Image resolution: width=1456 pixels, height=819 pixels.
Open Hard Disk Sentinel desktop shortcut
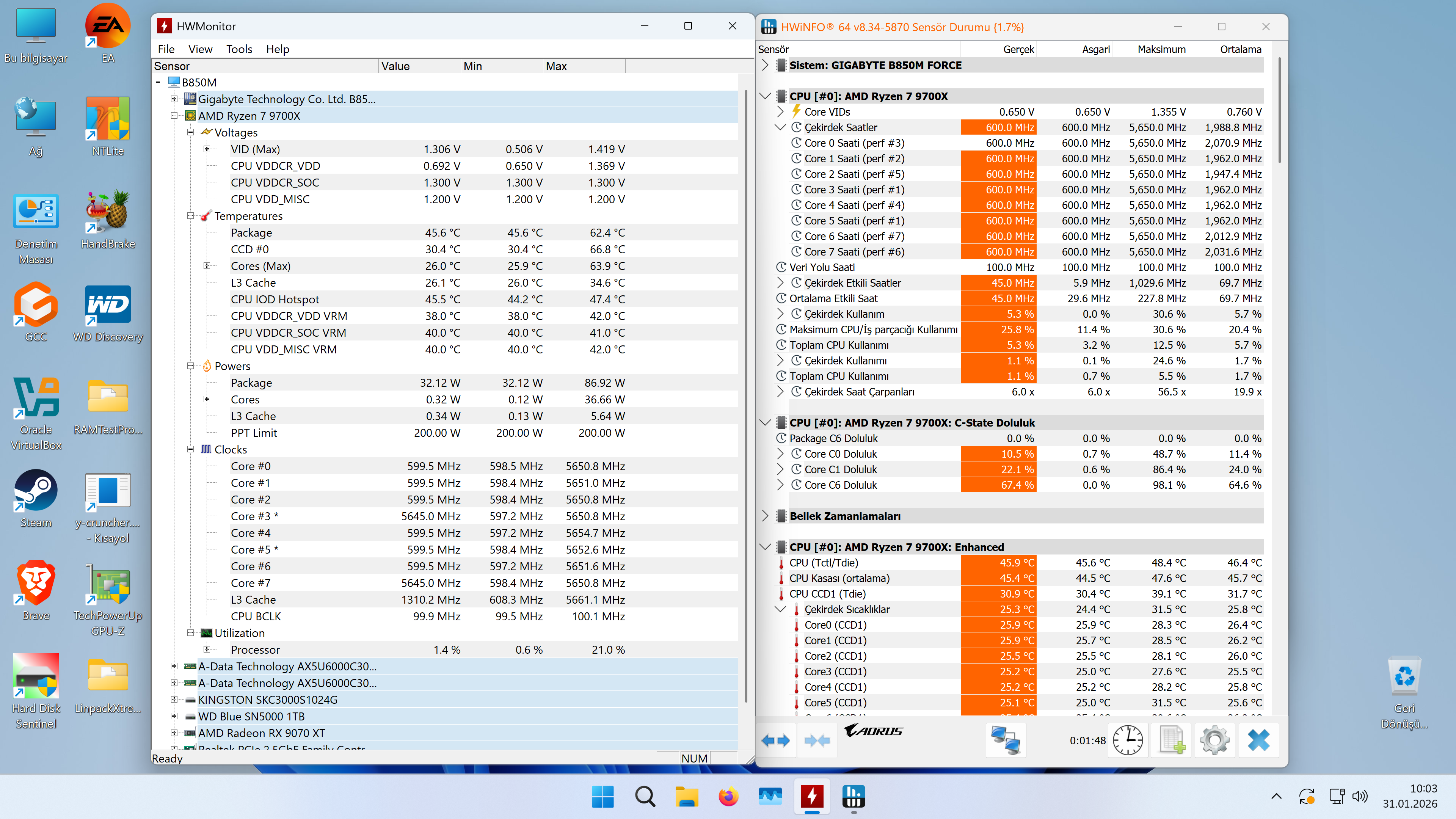tap(36, 692)
